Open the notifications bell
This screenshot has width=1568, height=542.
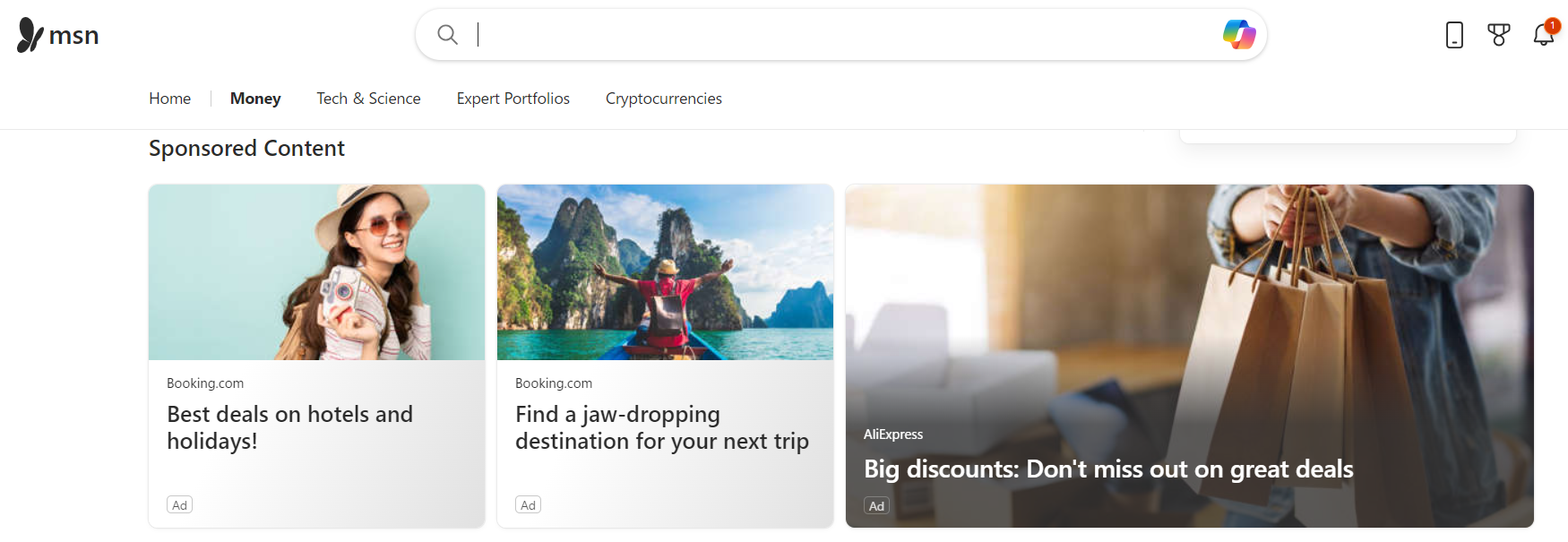pos(1543,35)
